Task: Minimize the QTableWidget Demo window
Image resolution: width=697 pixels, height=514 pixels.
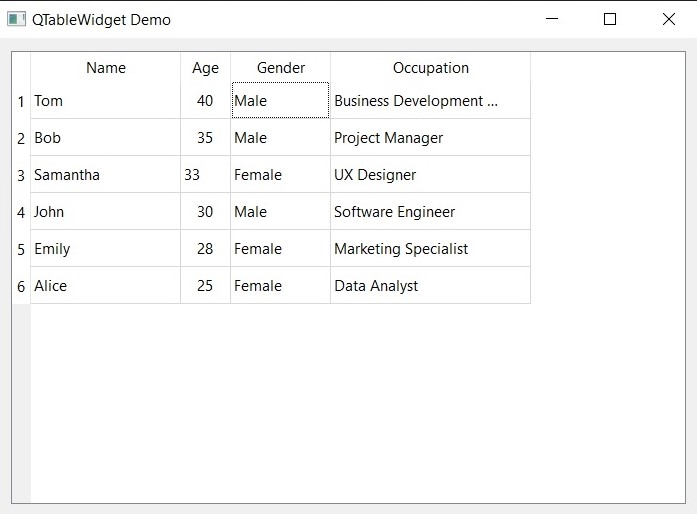Action: click(x=552, y=19)
